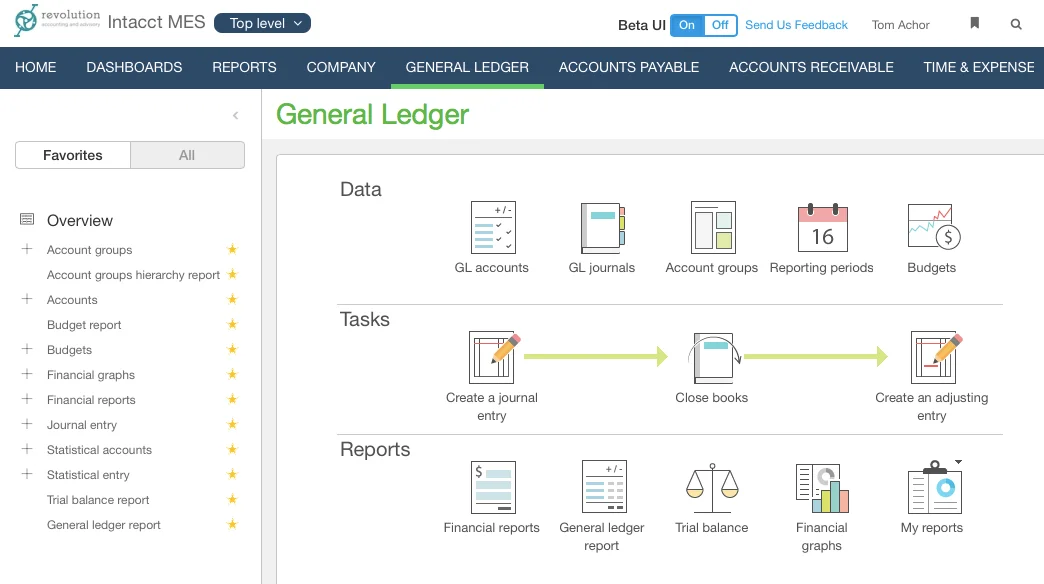Click the Close books icon
This screenshot has width=1044, height=584.
coord(714,358)
